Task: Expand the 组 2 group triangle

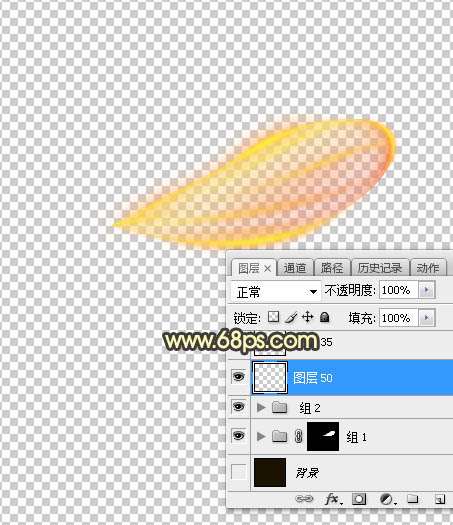Action: [x=261, y=407]
